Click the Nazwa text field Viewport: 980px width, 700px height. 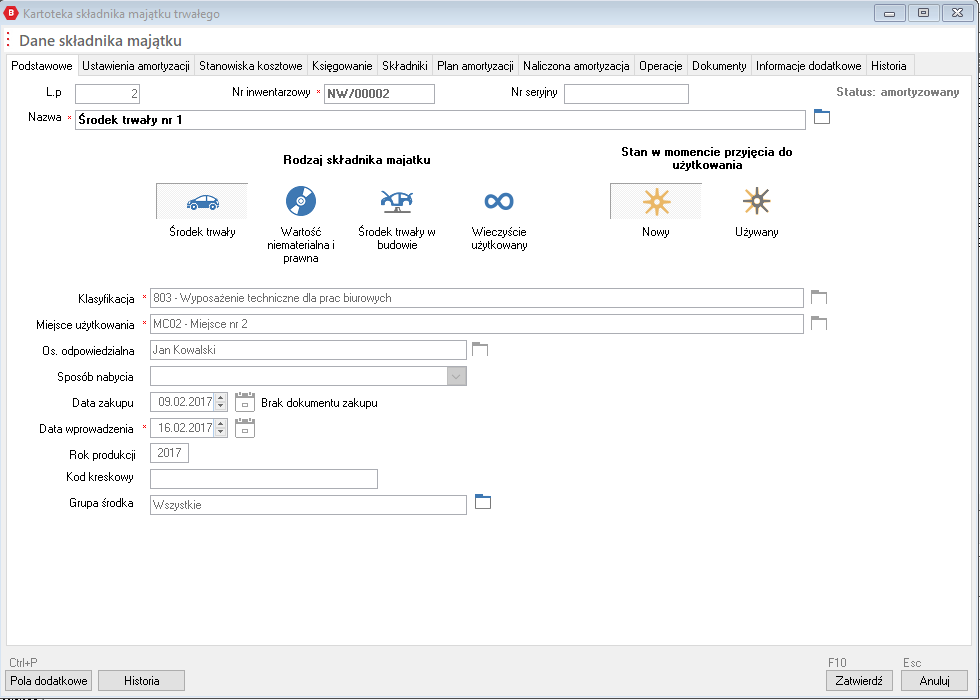(440, 120)
